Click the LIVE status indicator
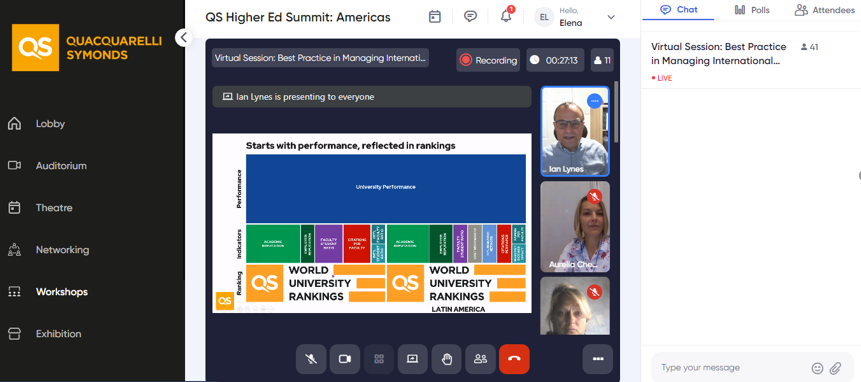861x382 pixels. point(662,78)
